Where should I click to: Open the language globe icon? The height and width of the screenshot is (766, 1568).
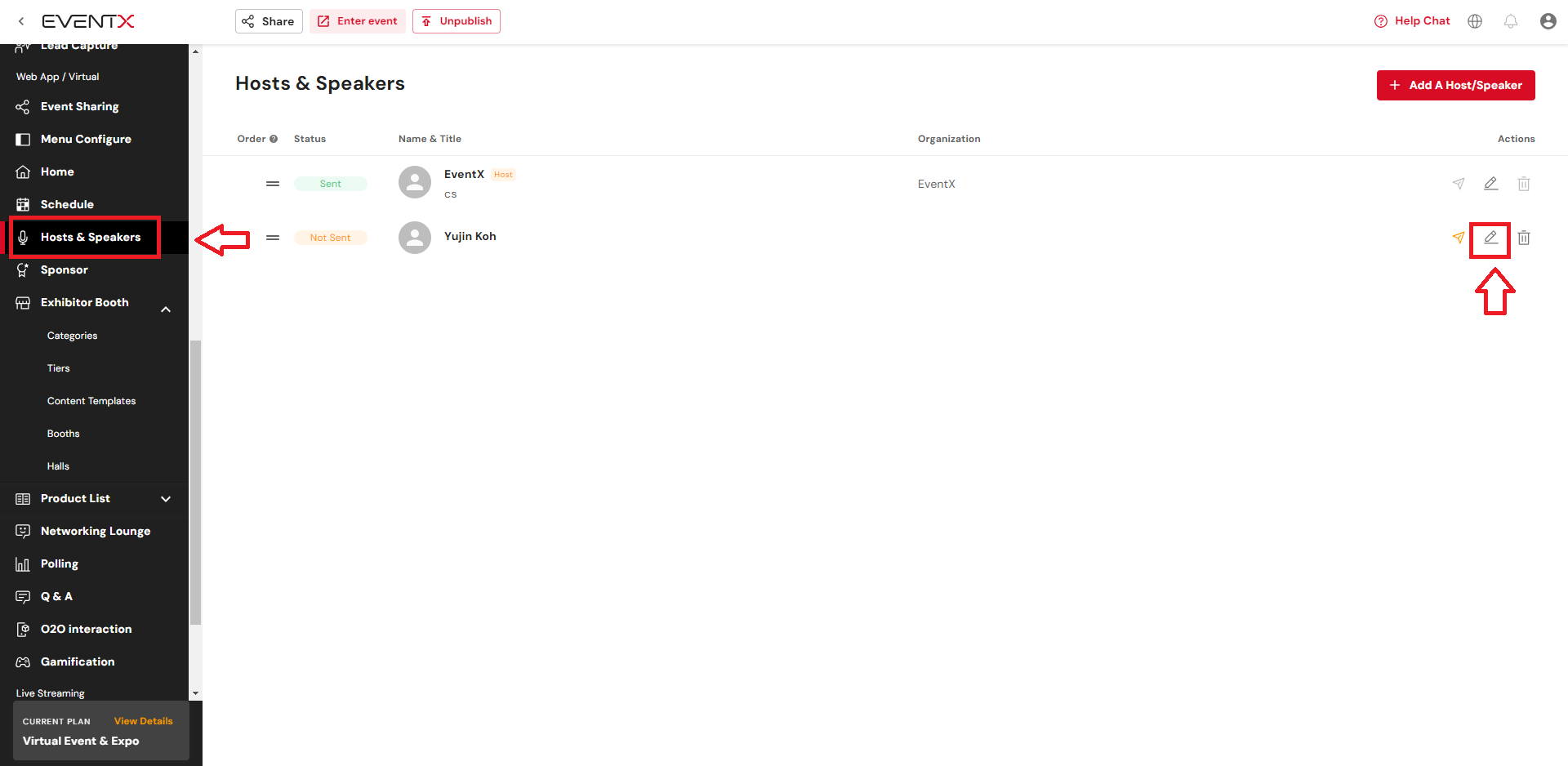coord(1475,21)
